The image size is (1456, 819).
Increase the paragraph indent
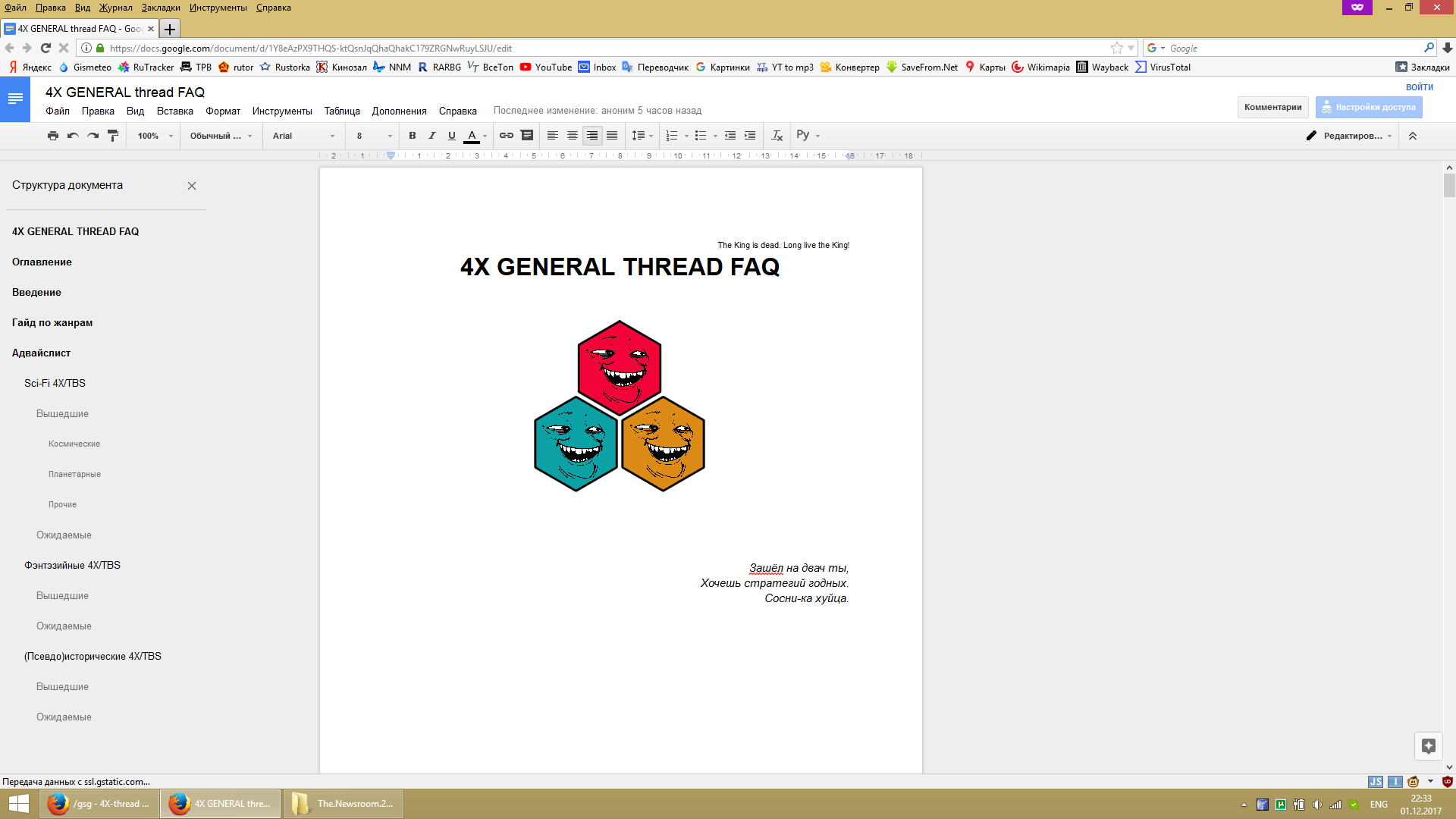pyautogui.click(x=750, y=136)
